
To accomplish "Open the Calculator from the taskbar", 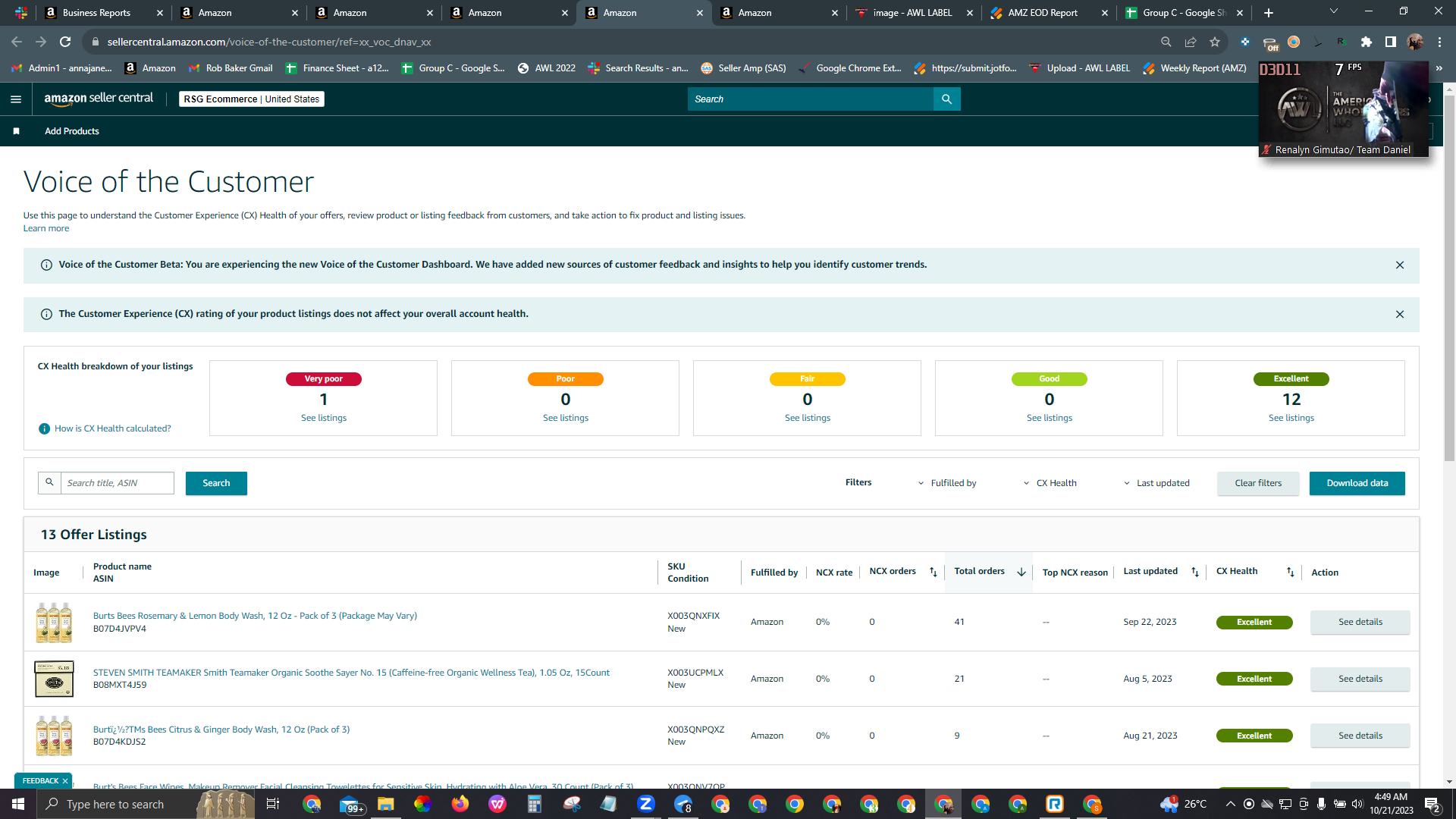I will pos(535,805).
